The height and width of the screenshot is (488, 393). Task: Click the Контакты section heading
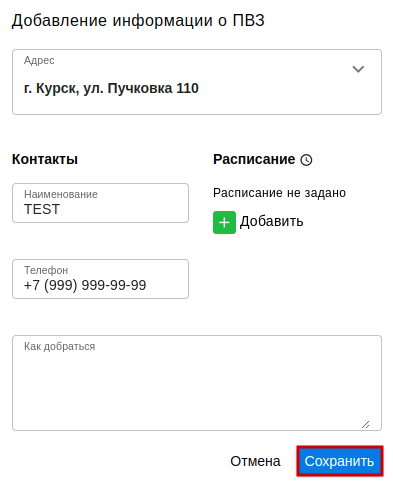(x=45, y=159)
